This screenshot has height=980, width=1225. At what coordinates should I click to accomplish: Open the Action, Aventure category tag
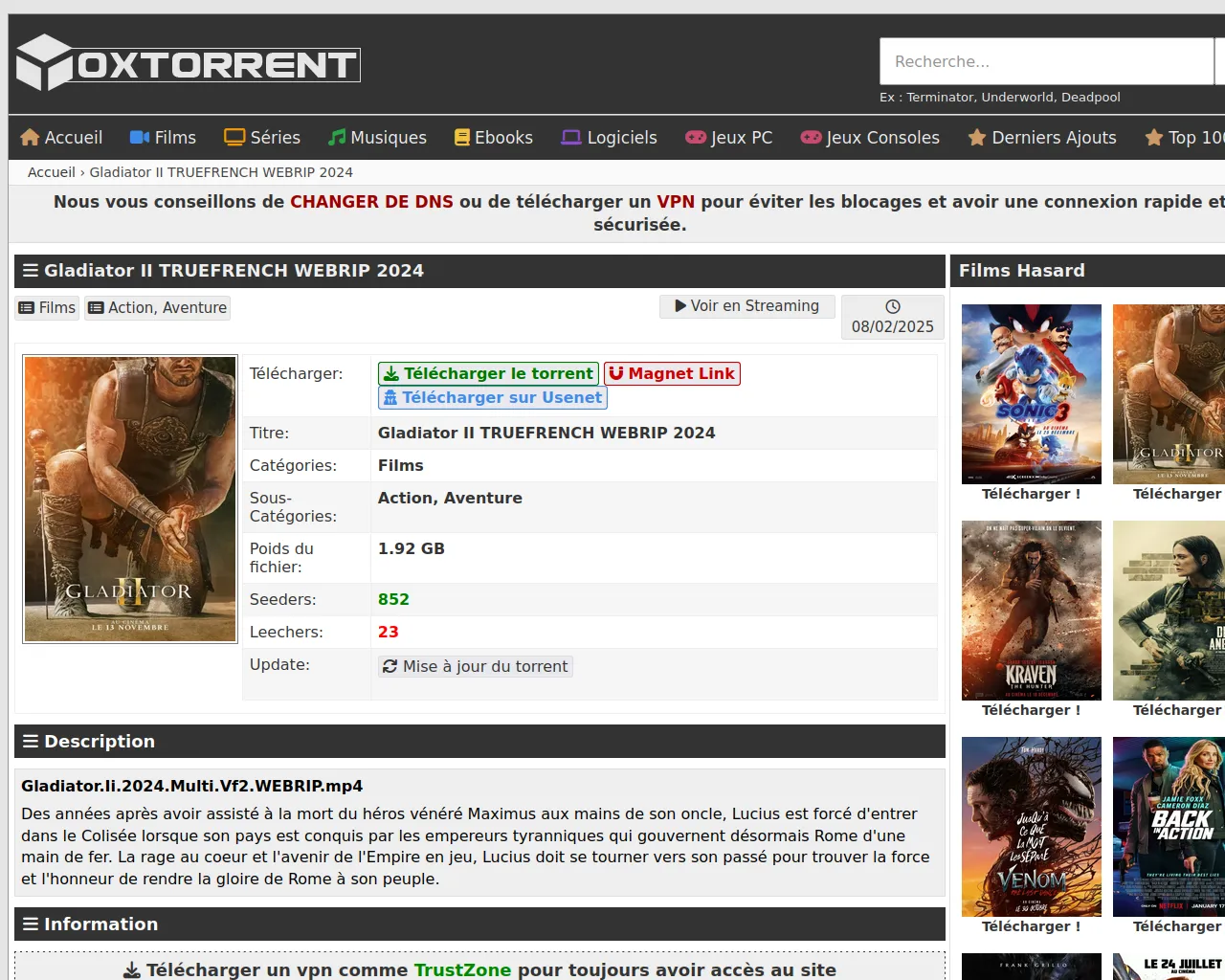click(158, 307)
